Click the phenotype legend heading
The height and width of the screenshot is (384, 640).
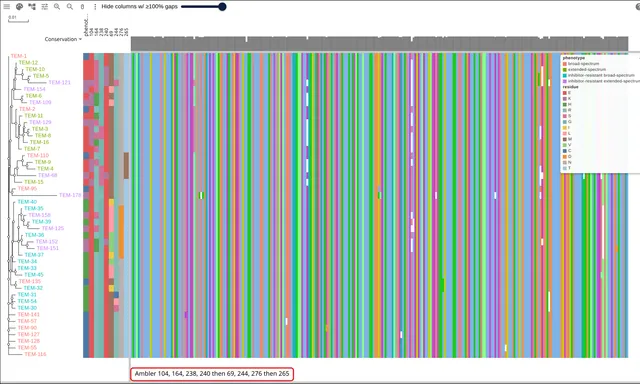click(x=573, y=58)
